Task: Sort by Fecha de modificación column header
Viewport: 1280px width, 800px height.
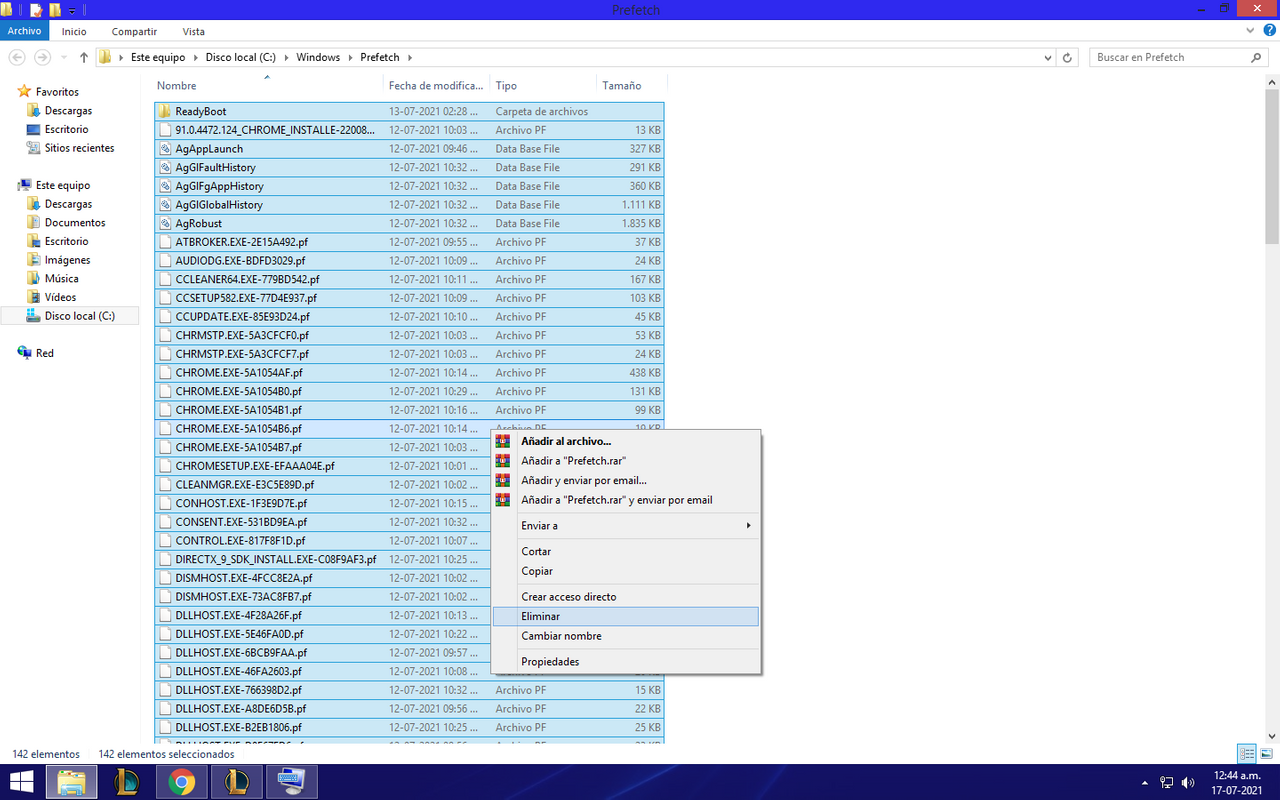Action: click(437, 86)
